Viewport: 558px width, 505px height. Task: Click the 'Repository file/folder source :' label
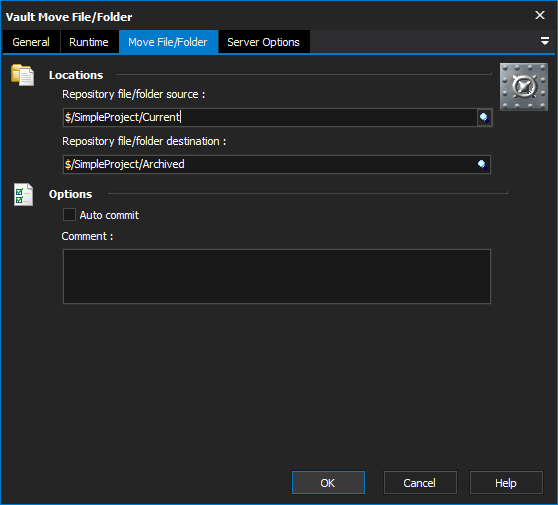(x=133, y=94)
